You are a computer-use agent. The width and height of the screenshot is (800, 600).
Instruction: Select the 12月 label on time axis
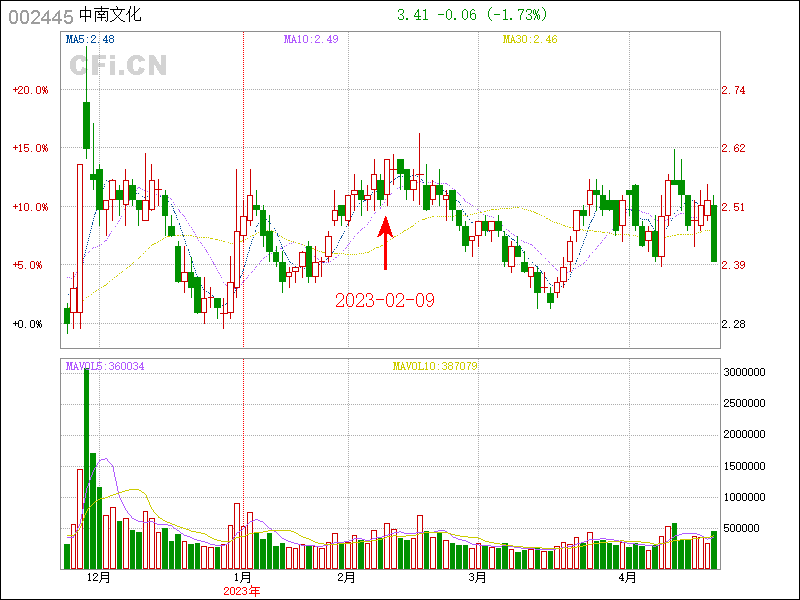tap(98, 577)
